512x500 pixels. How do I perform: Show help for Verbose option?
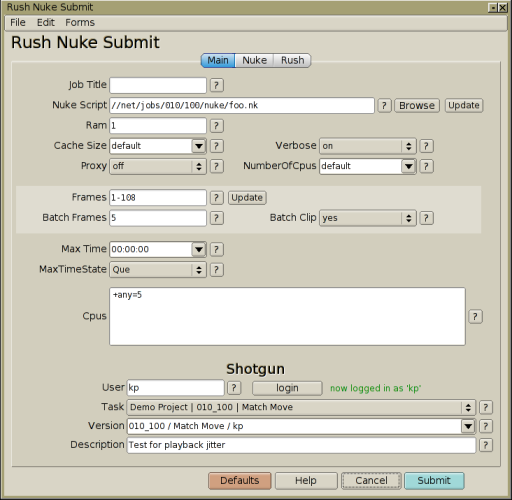(x=426, y=146)
